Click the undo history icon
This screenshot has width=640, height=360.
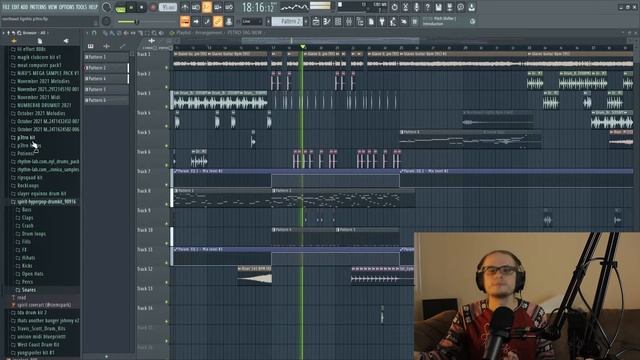[x=394, y=7]
